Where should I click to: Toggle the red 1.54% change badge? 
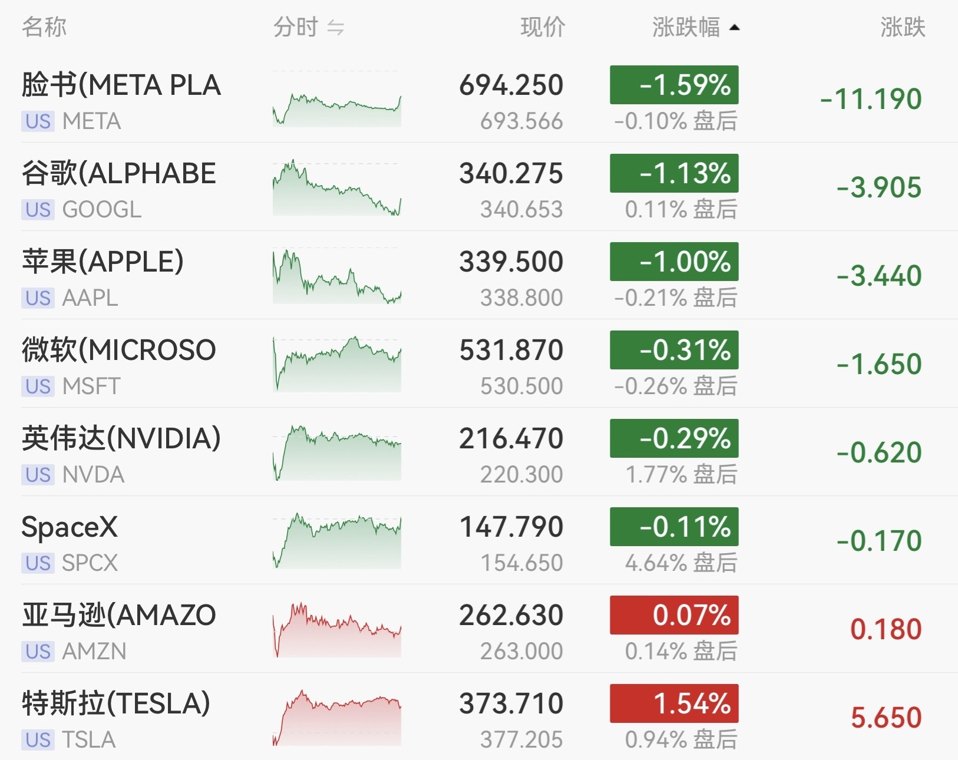(674, 703)
